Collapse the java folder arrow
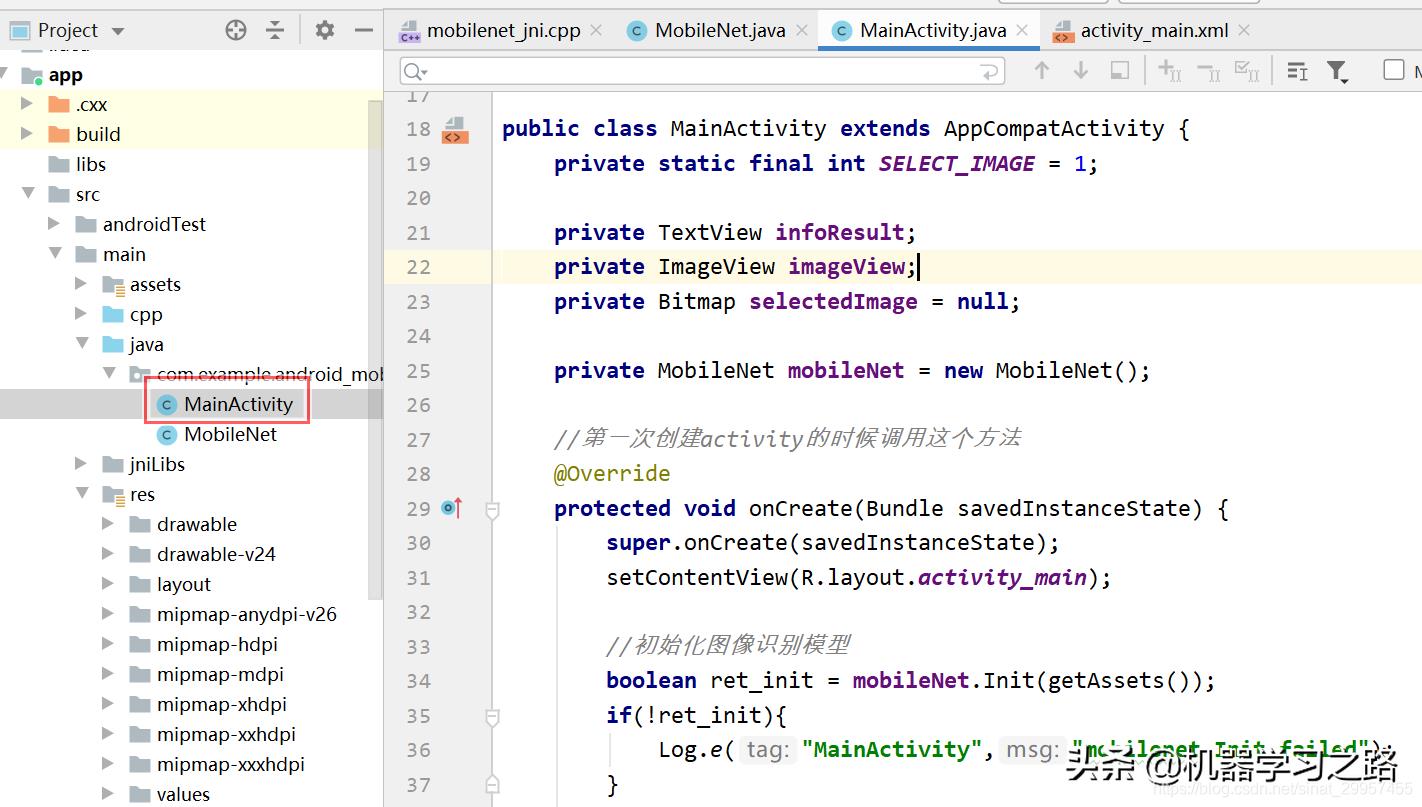 (82, 344)
